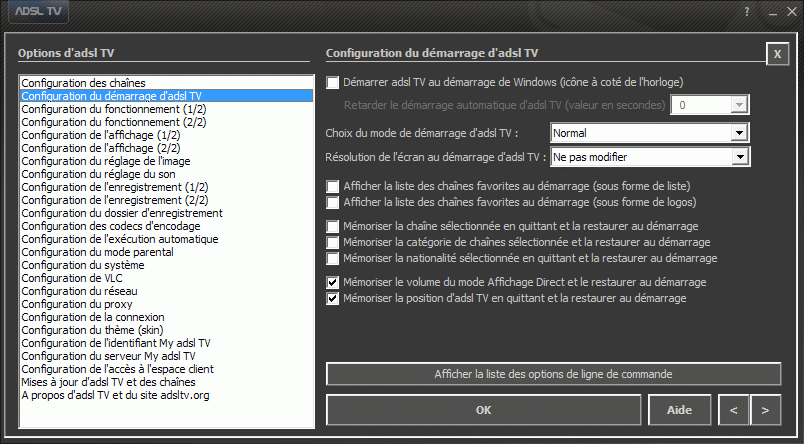Open Configuration de VLC
Image resolution: width=804 pixels, height=444 pixels.
[x=167, y=278]
